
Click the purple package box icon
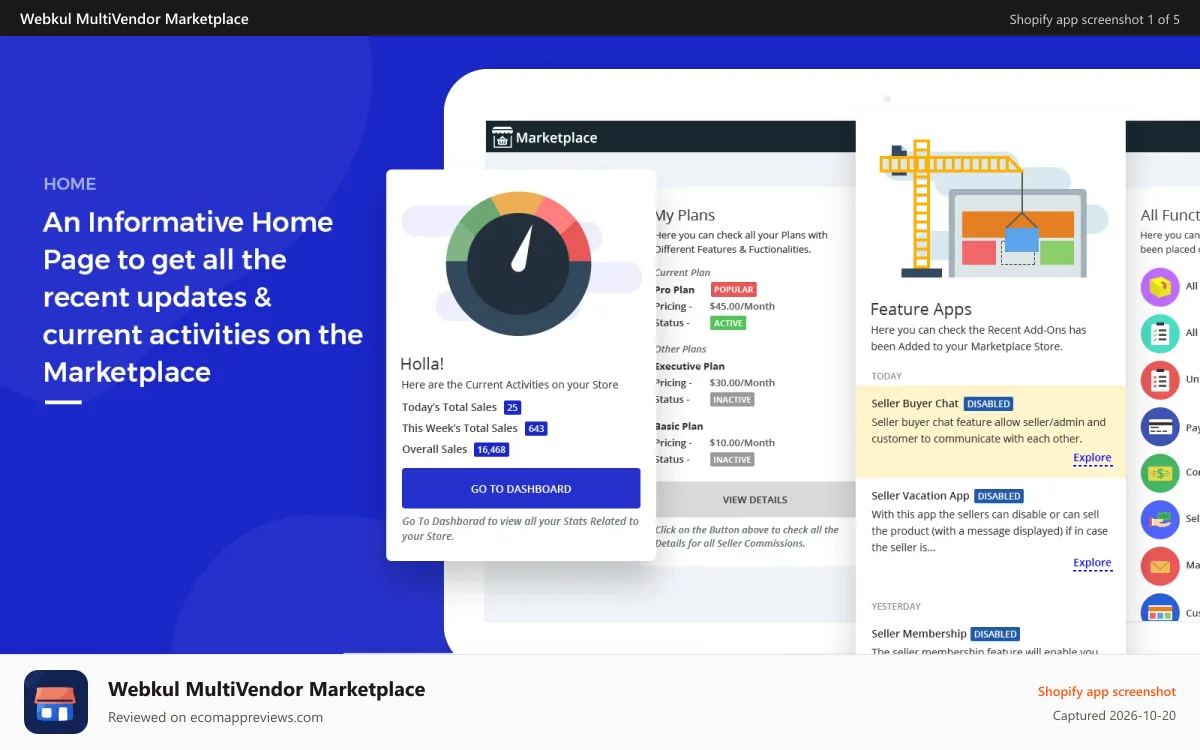(1160, 287)
